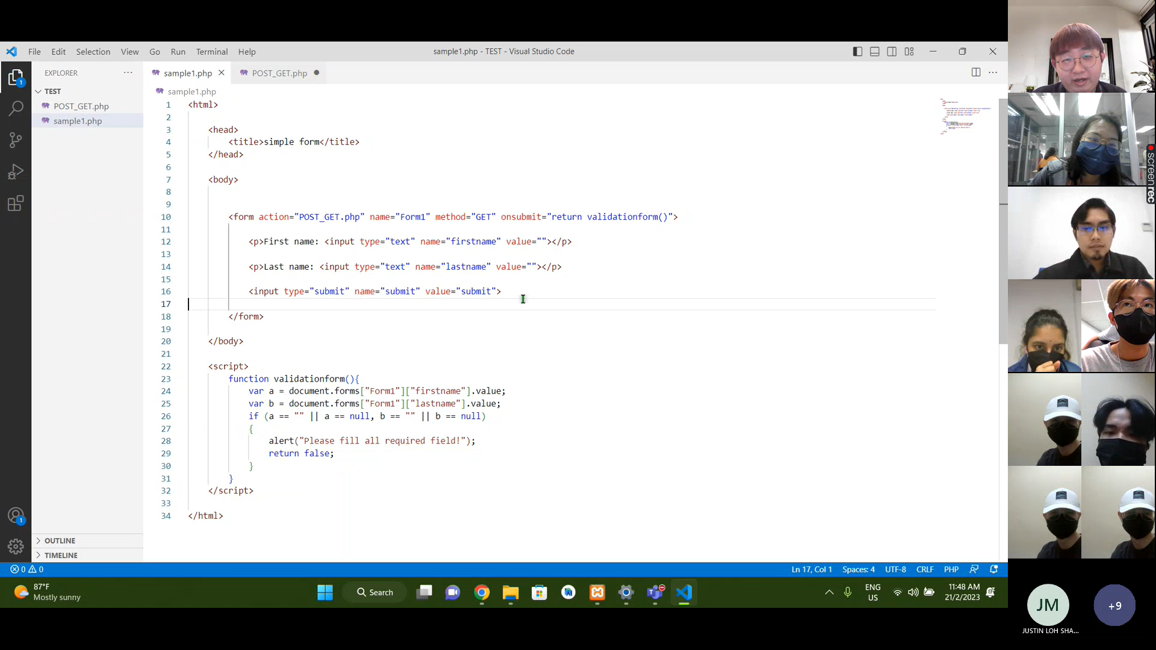Change indentation via Spaces: 4
1156x650 pixels.
tap(859, 569)
